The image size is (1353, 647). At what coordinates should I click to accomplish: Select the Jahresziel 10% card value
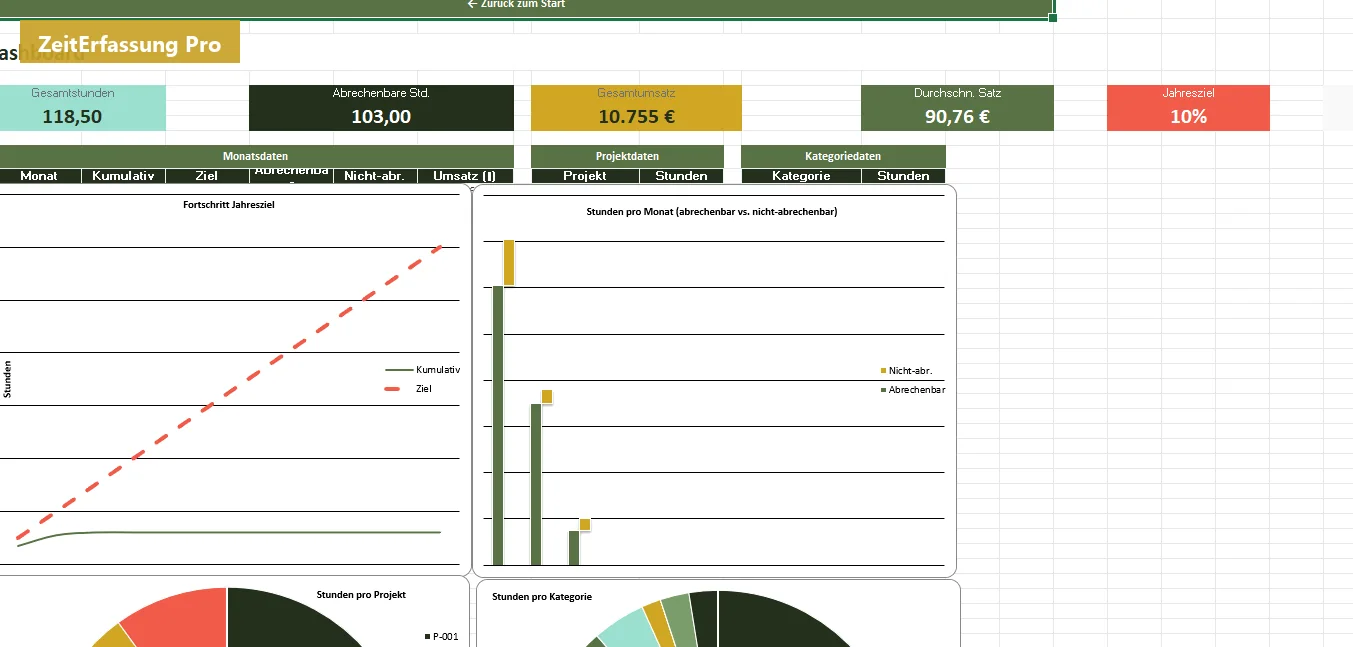[1188, 116]
